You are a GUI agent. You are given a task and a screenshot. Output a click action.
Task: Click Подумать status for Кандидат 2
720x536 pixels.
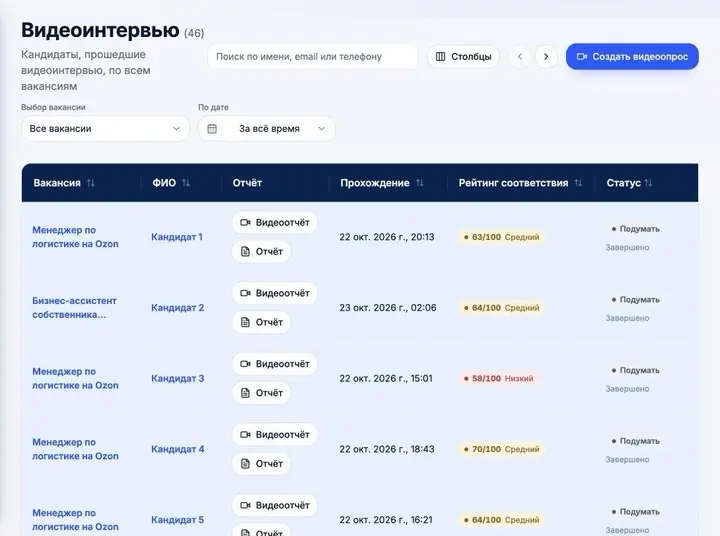636,299
